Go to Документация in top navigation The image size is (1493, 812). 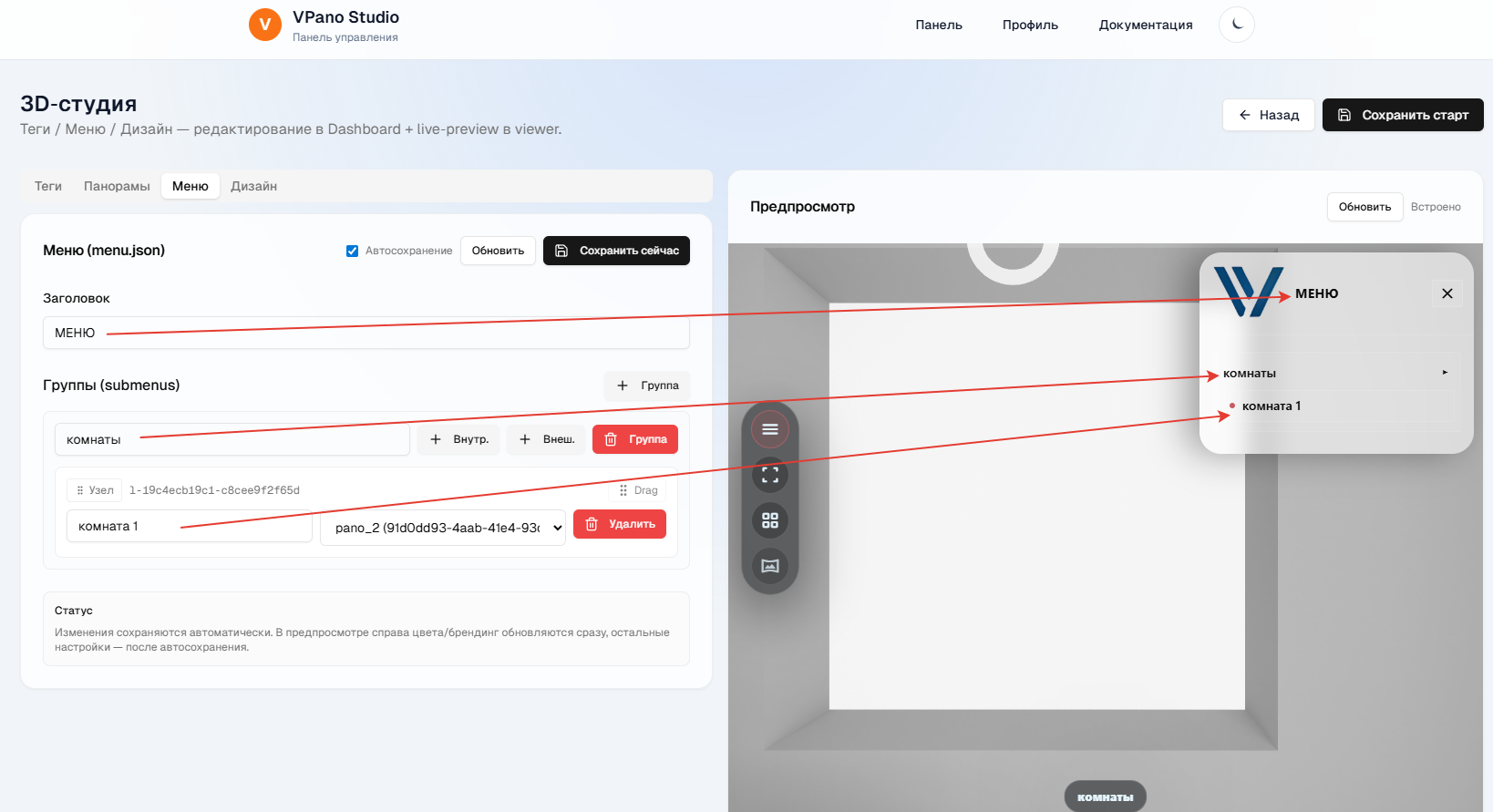point(1145,25)
